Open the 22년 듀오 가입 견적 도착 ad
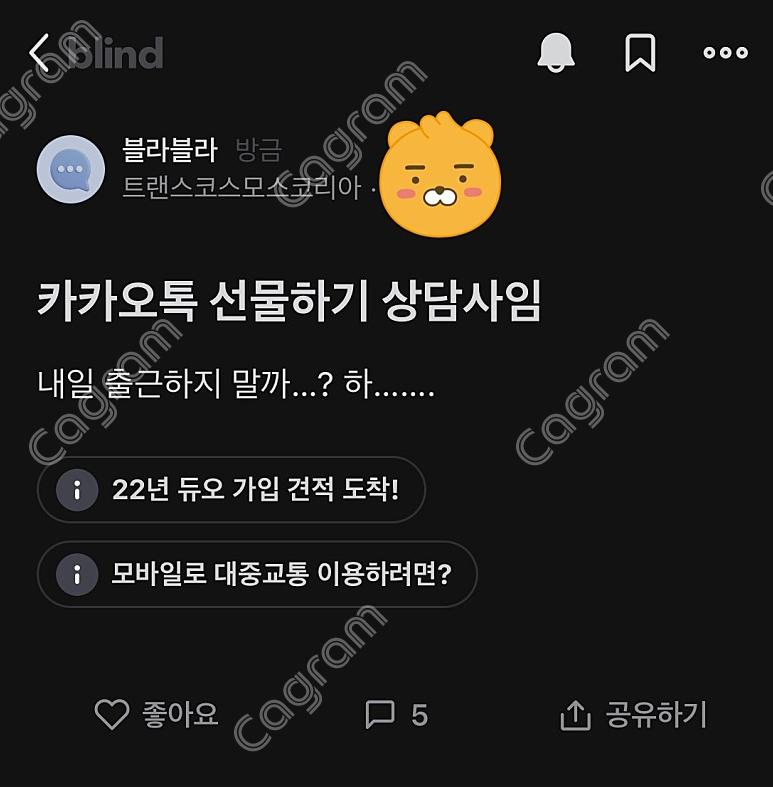Viewport: 773px width, 787px height. (x=231, y=489)
